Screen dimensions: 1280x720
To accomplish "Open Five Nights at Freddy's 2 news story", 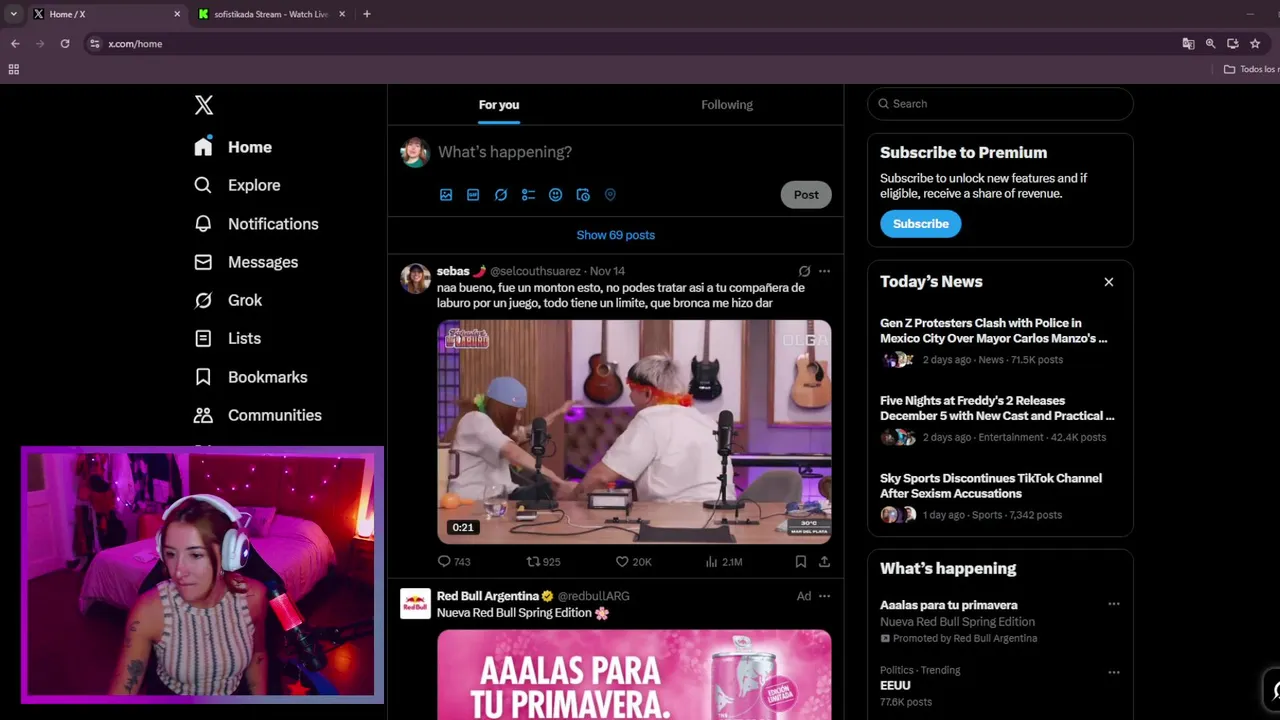I will [1000, 419].
